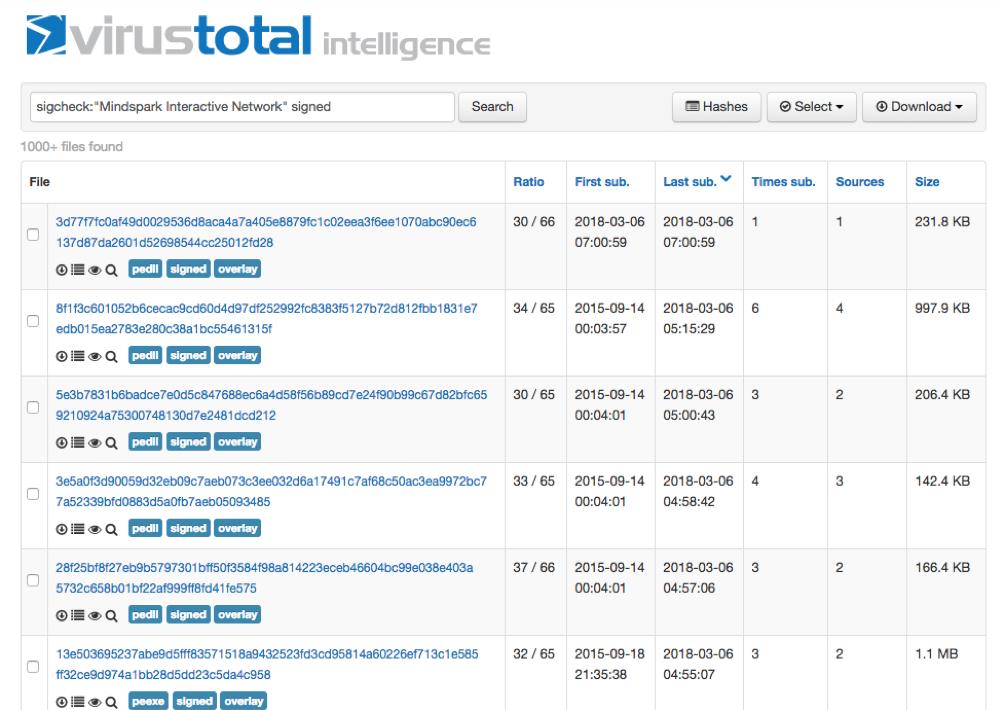Click the eye icon in the 3e5a0f3d90059 row
The image size is (1002, 710).
(95, 529)
